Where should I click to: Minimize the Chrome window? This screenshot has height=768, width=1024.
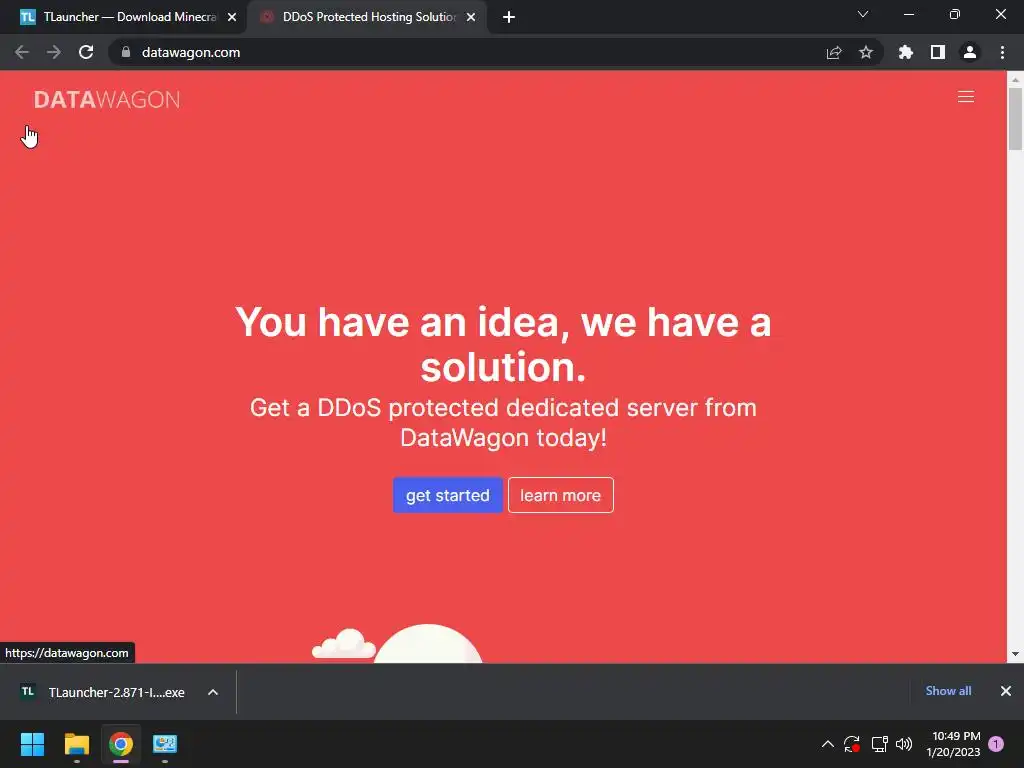908,14
